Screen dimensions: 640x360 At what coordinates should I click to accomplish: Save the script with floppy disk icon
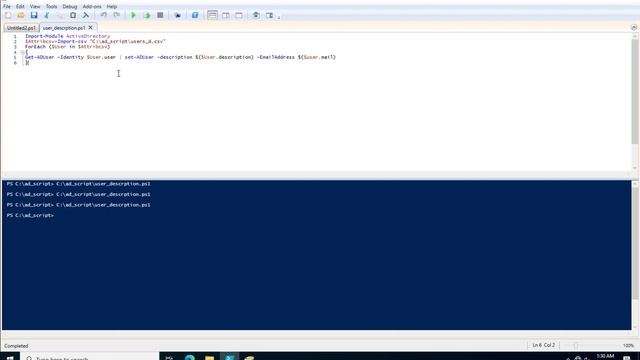[34, 15]
